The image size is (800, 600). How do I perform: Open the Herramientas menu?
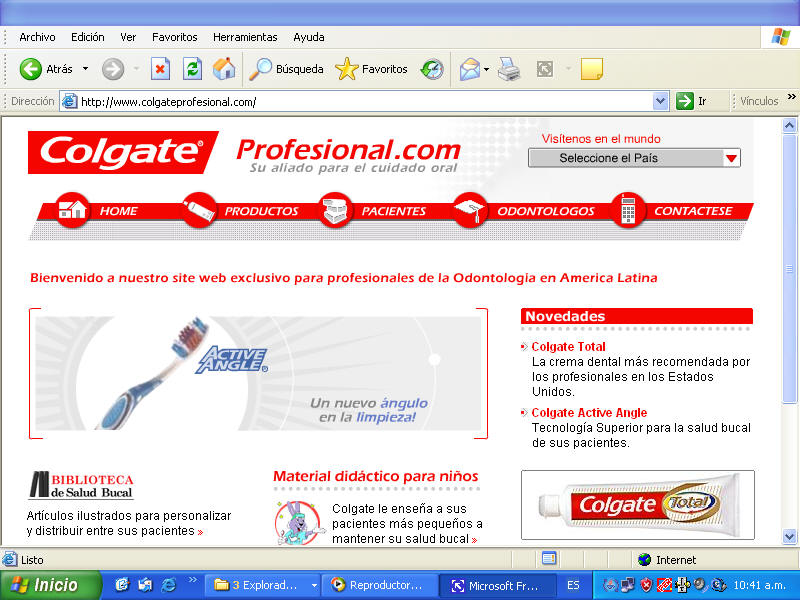[245, 37]
